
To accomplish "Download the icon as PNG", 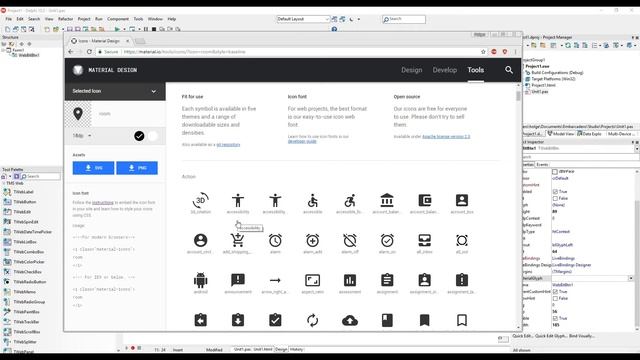I will pyautogui.click(x=137, y=168).
